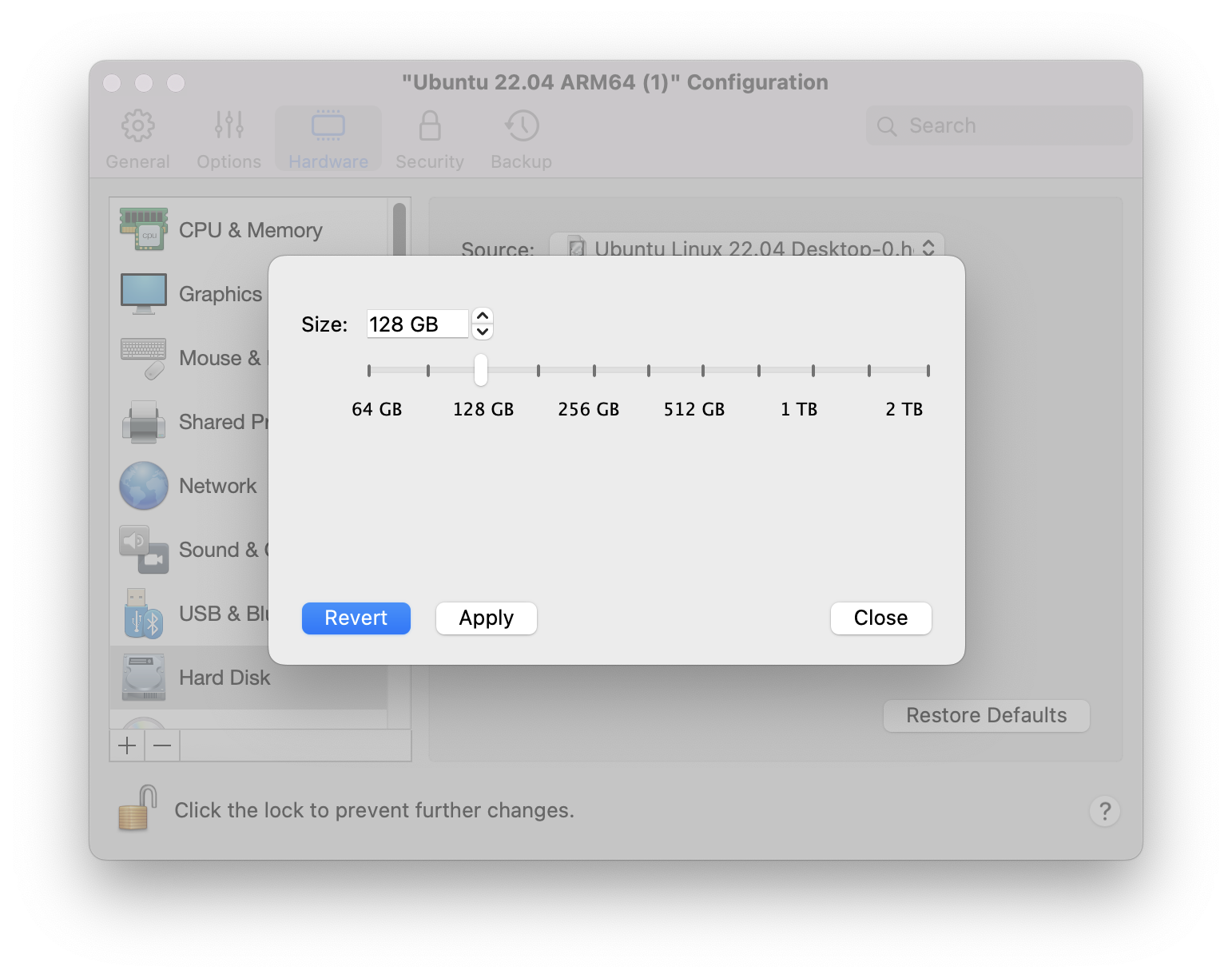This screenshot has width=1232, height=978.
Task: Click the Size text field
Action: [x=417, y=324]
